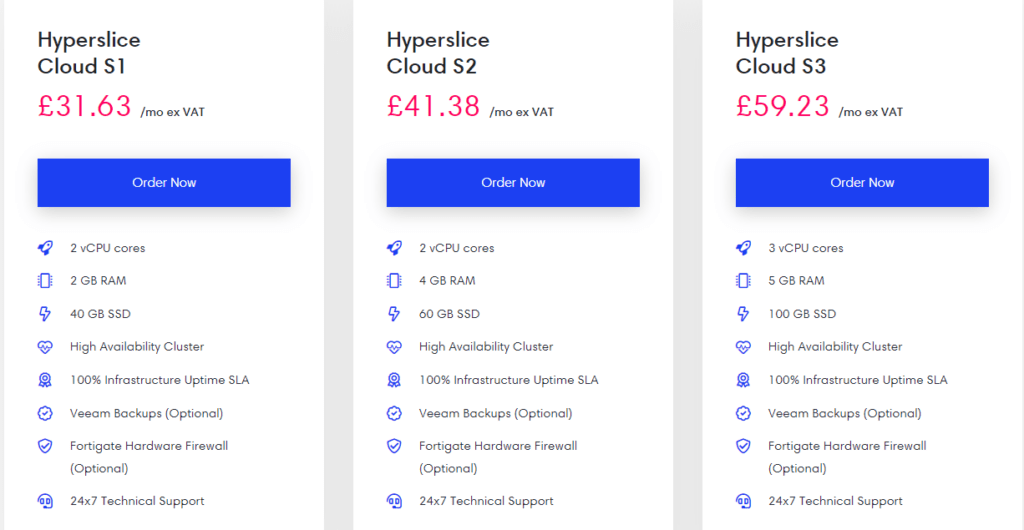Click verified badge icon for S3 Veeam Backups
1024x530 pixels.
(743, 413)
